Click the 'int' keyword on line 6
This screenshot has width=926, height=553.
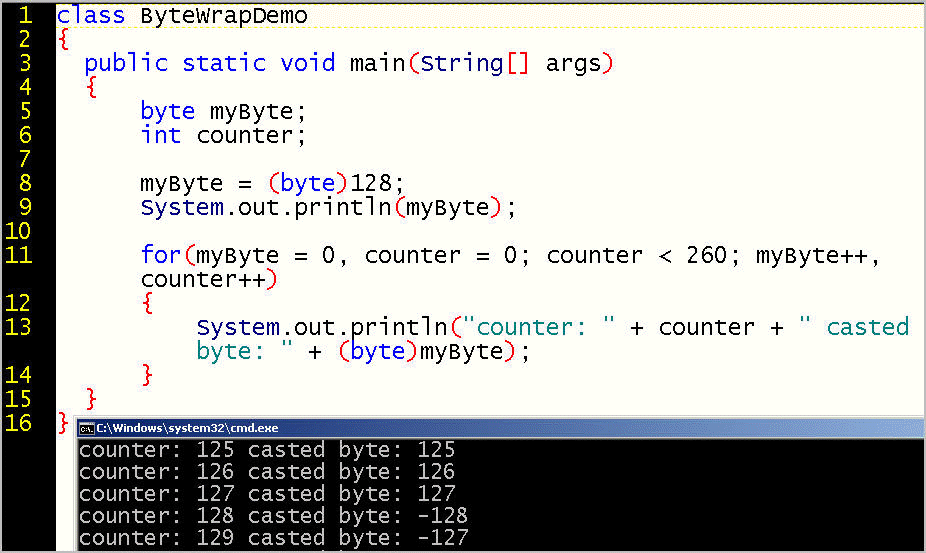pyautogui.click(x=161, y=135)
